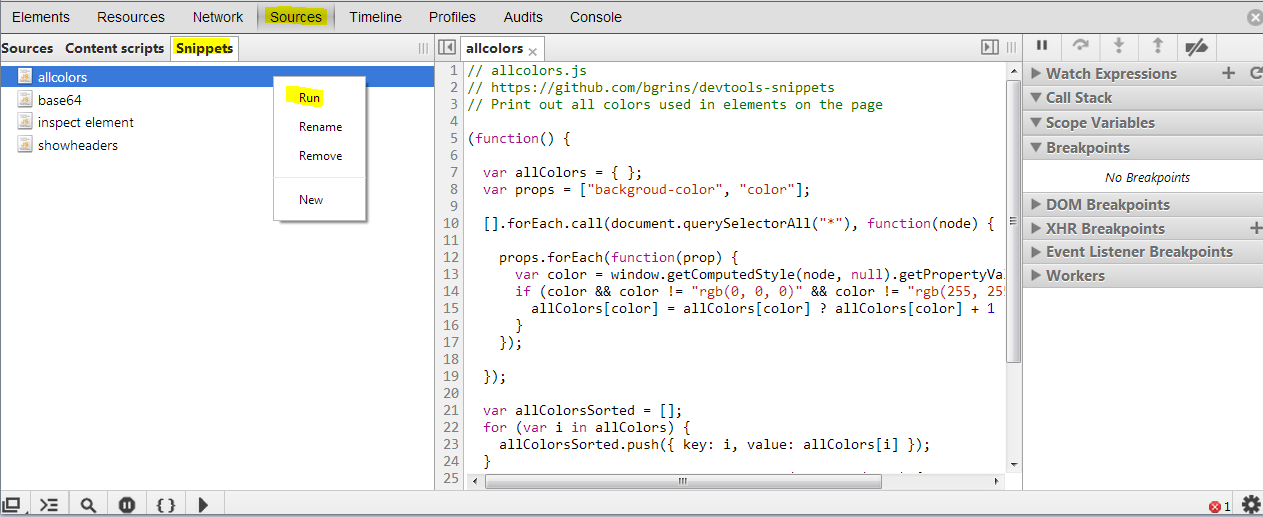Collapse Scope Variables section
The width and height of the screenshot is (1263, 517).
[1036, 122]
